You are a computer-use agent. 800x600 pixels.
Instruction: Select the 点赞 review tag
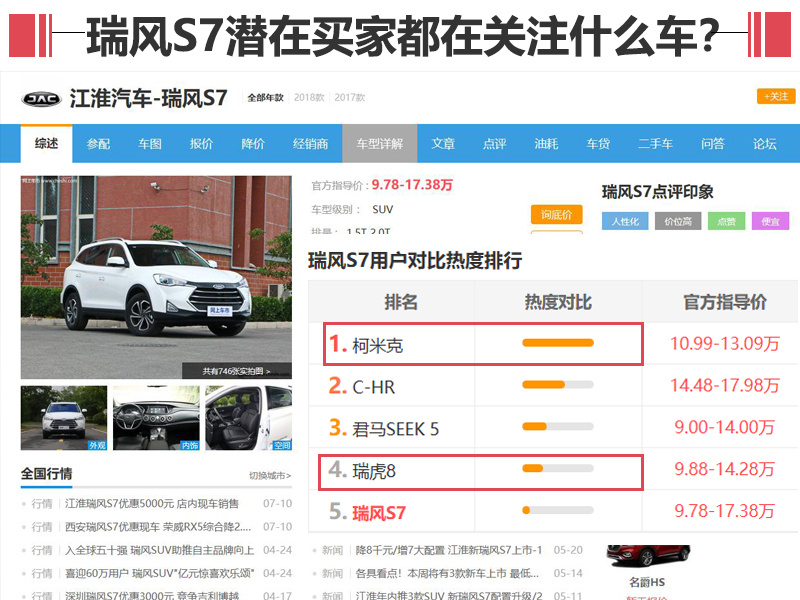point(727,221)
